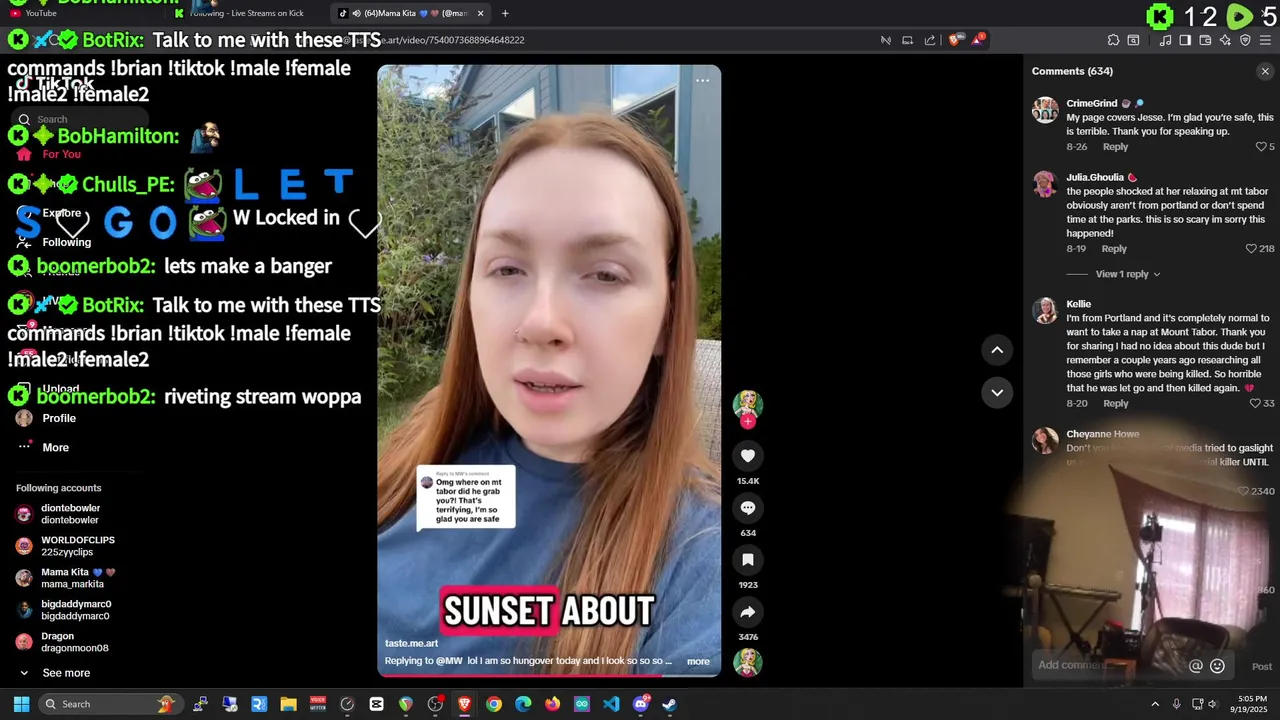1280x720 pixels.
Task: Open Brave VPN shield icon
Action: pos(1245,40)
